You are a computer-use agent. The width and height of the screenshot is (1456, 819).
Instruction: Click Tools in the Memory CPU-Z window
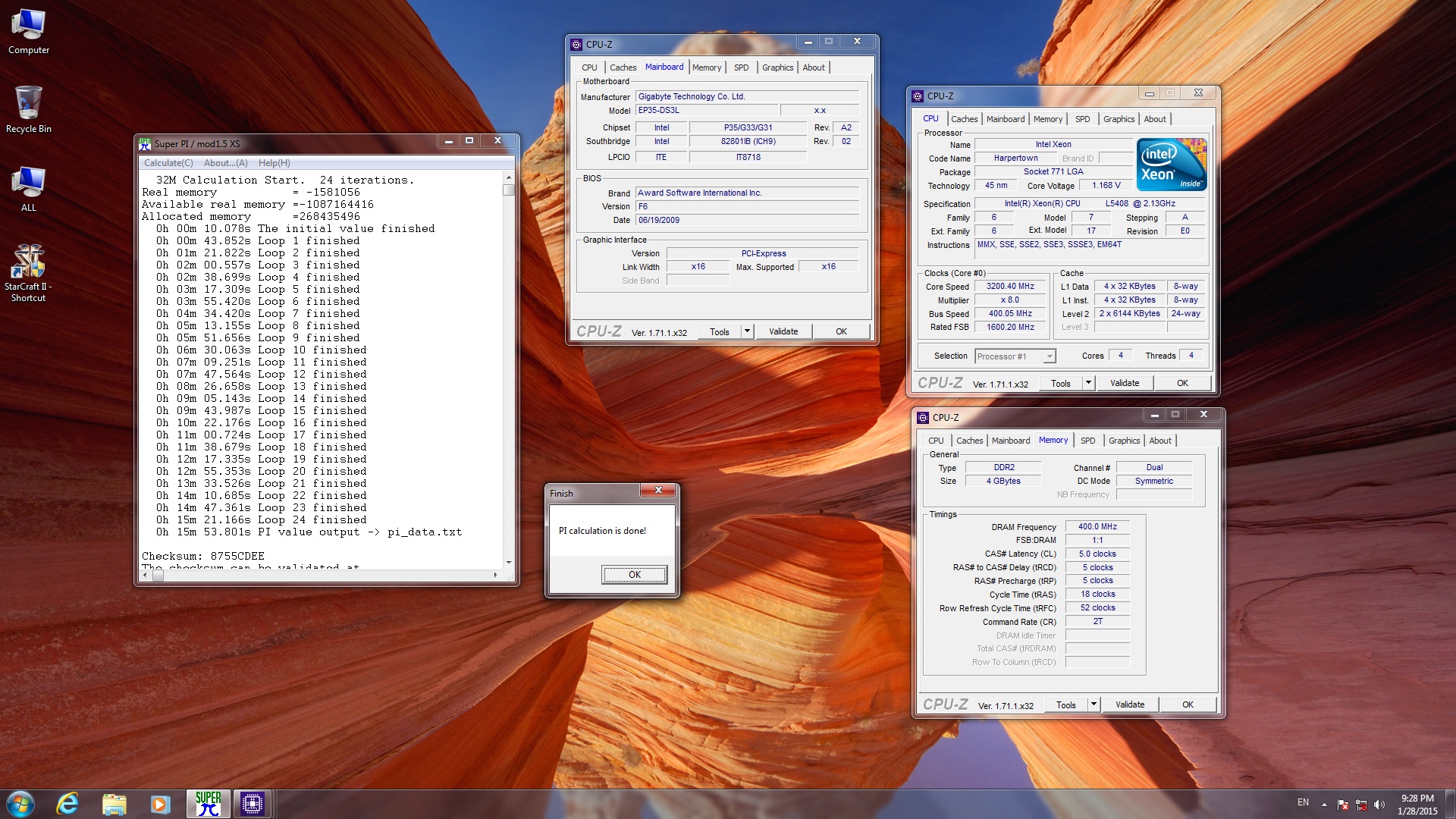pyautogui.click(x=1066, y=704)
